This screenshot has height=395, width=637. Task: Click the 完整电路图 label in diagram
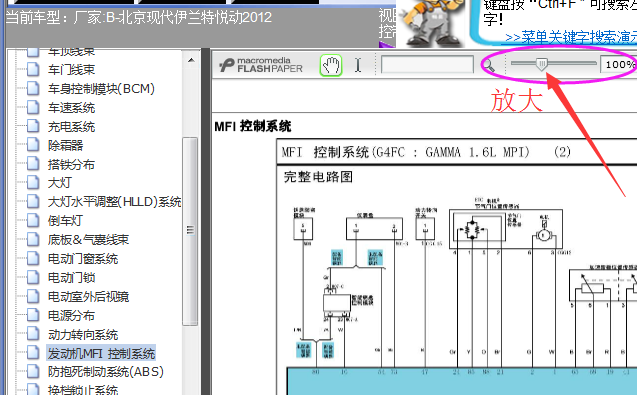click(x=318, y=177)
